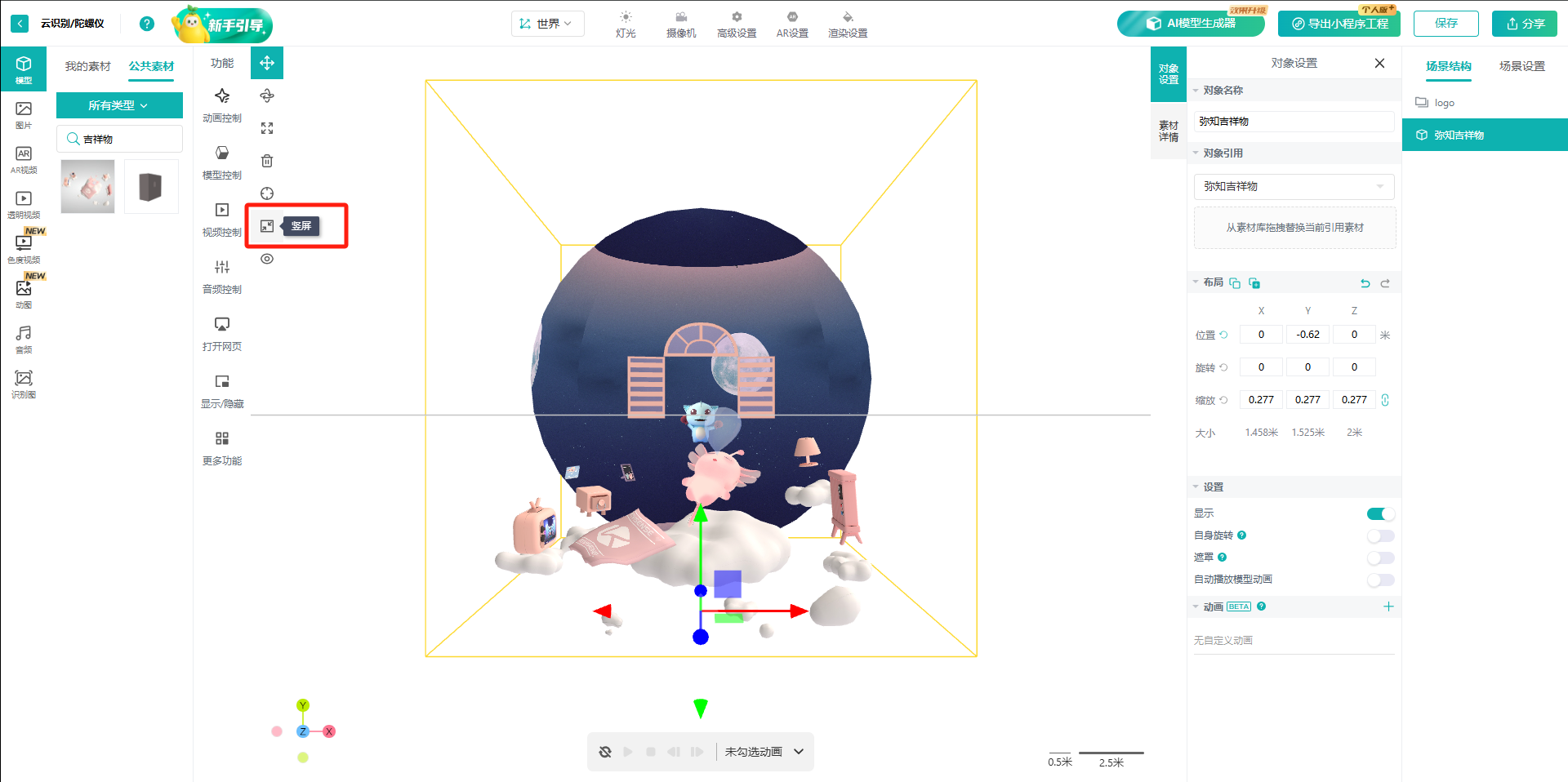The width and height of the screenshot is (1568, 782).
Task: Click the 识别图 recognition image icon
Action: (24, 384)
